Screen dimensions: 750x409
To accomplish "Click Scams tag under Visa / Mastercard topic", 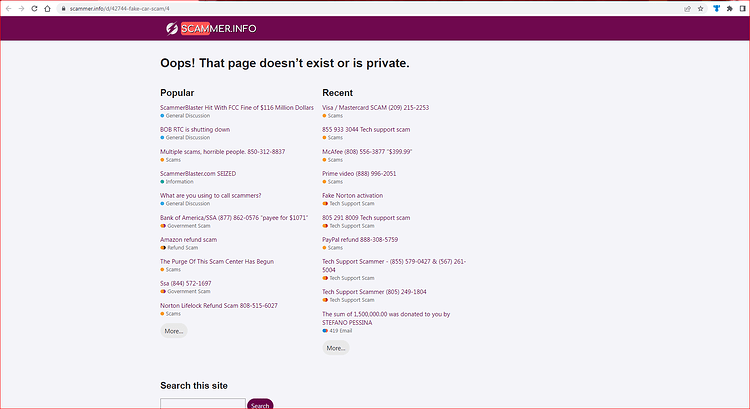I will (332, 116).
